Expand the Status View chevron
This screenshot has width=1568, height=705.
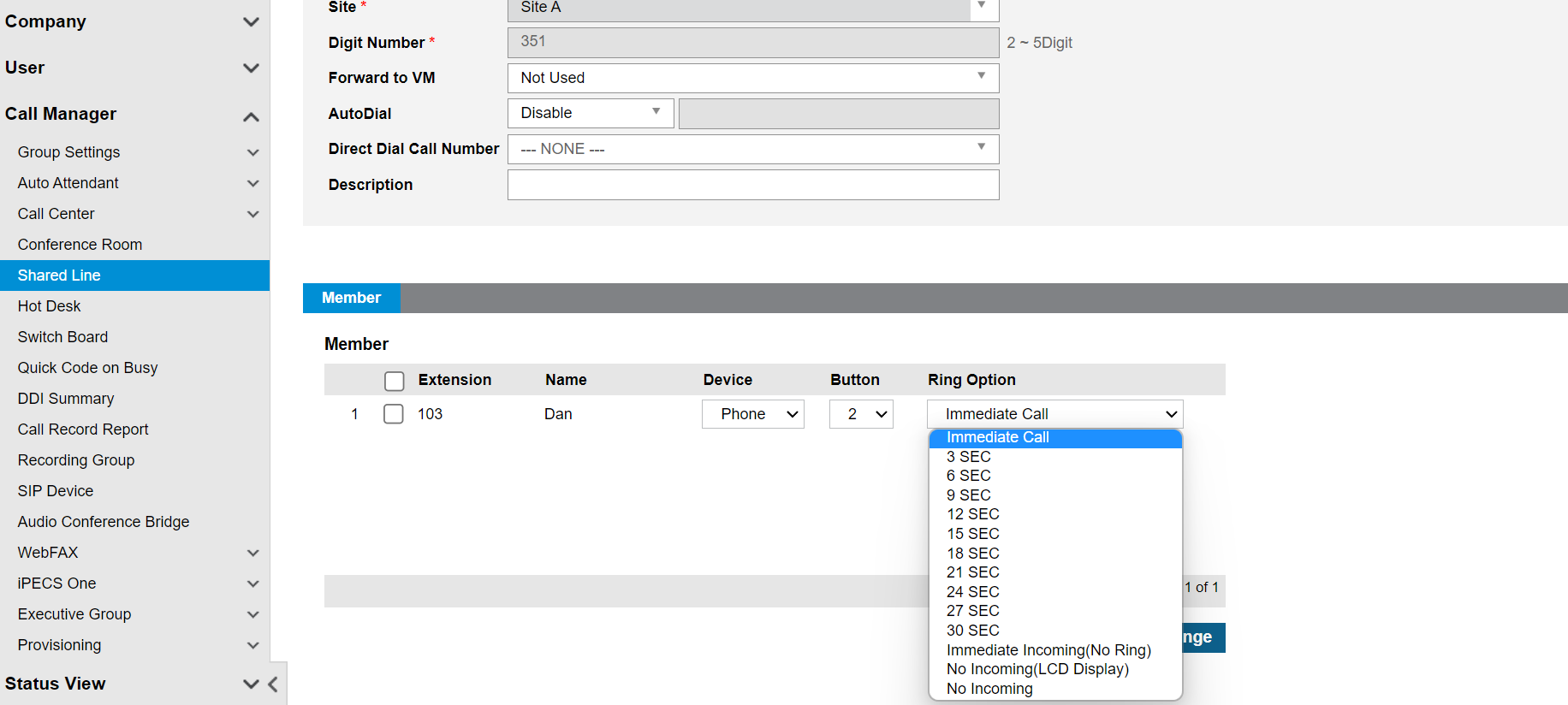251,684
